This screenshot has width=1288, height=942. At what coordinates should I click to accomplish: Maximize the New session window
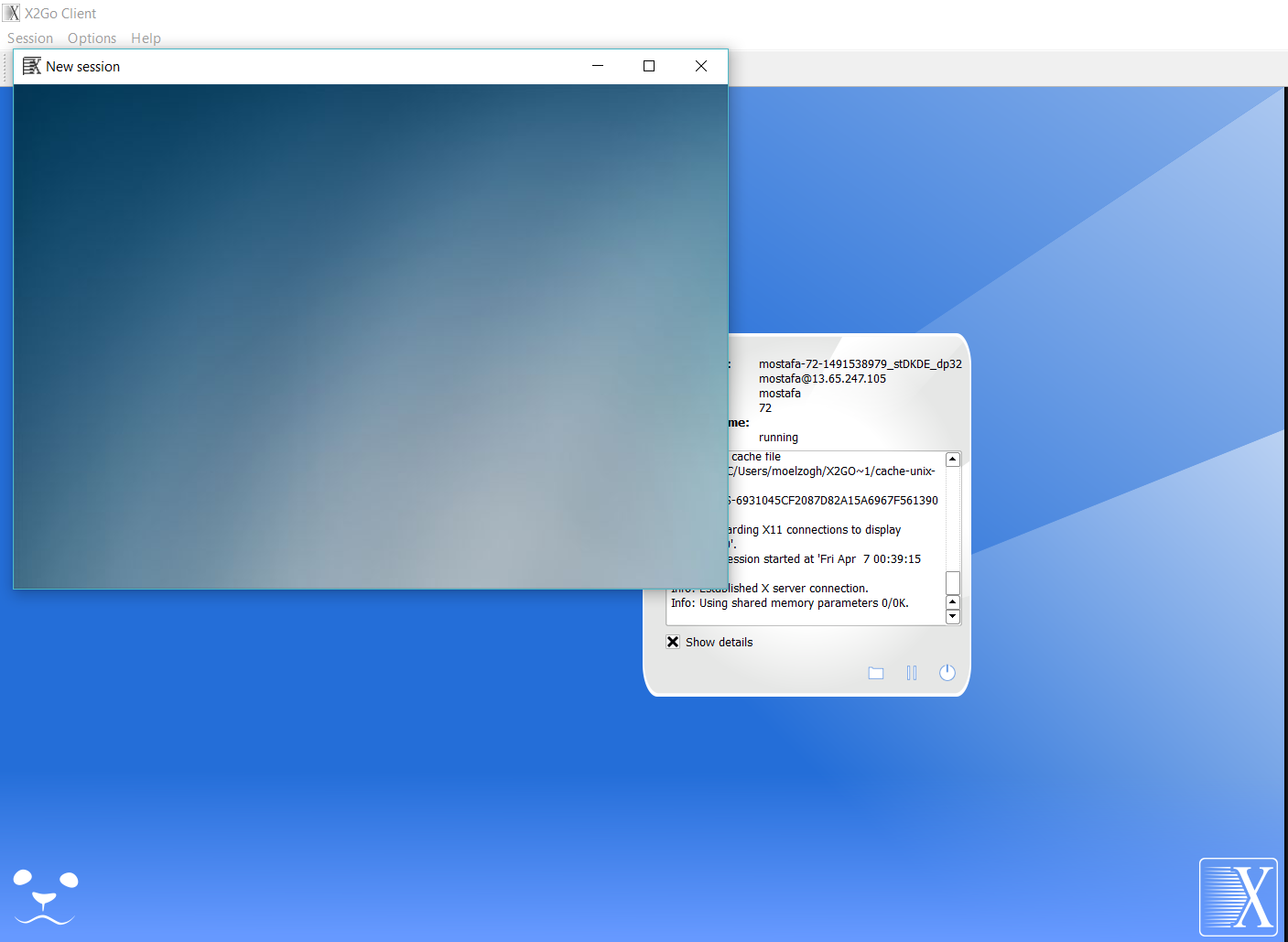point(649,66)
